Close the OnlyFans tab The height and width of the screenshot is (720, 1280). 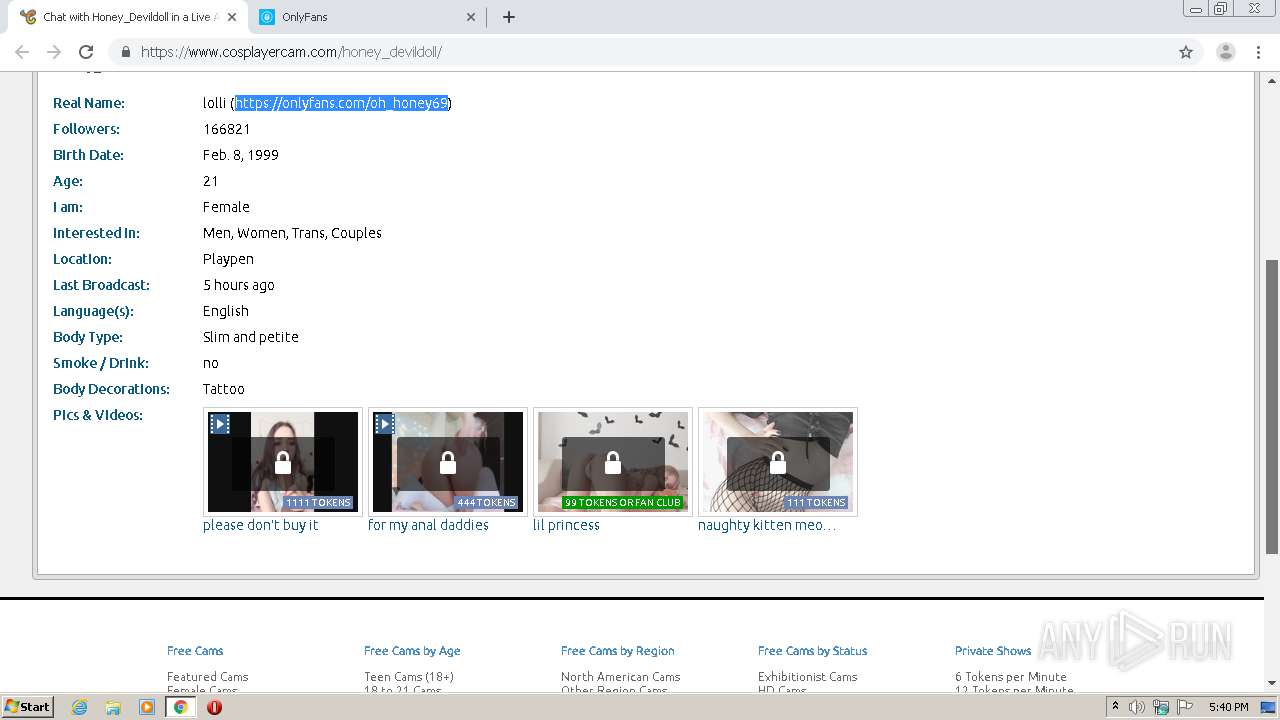[471, 17]
